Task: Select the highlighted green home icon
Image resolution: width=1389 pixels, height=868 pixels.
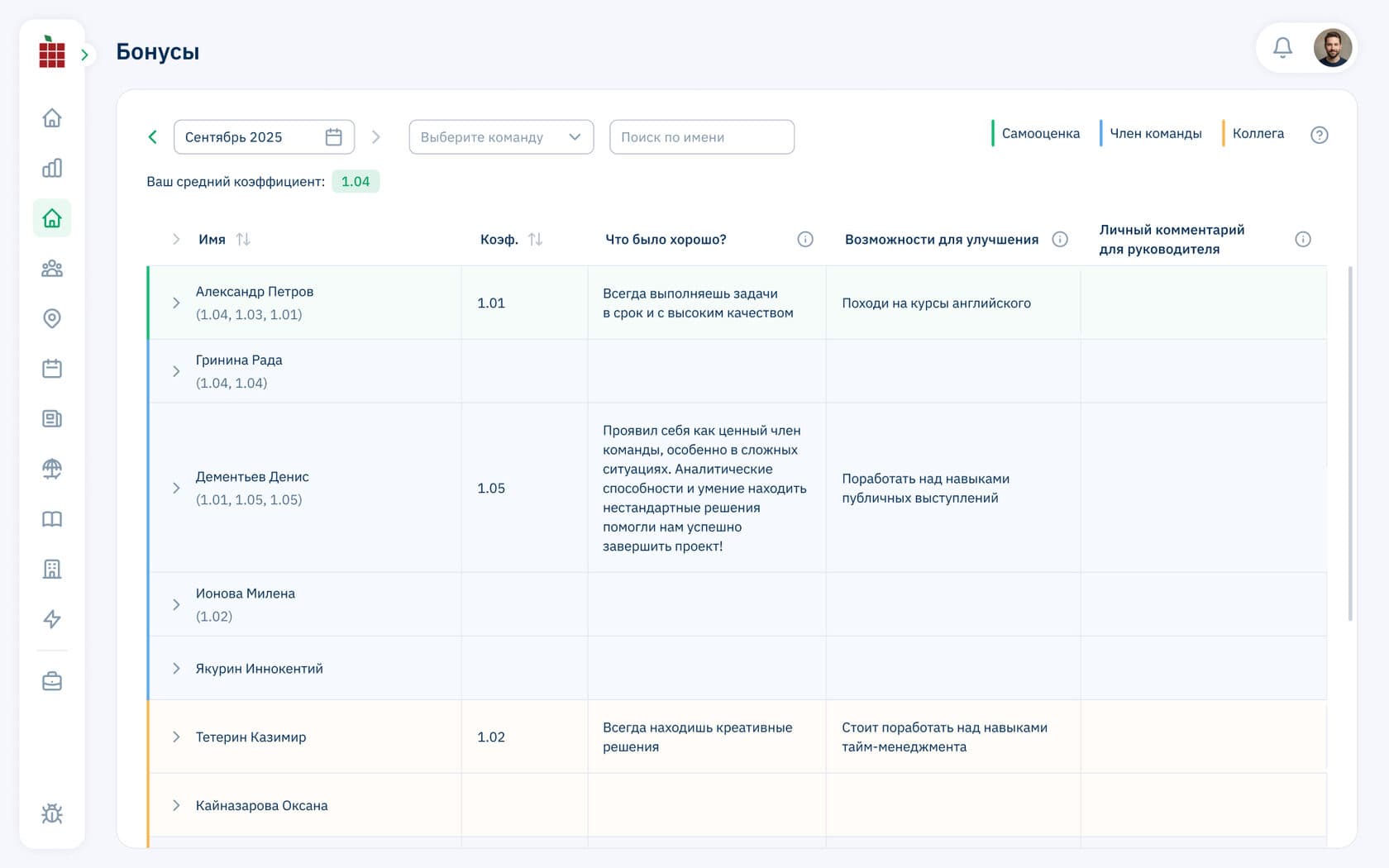Action: click(52, 218)
